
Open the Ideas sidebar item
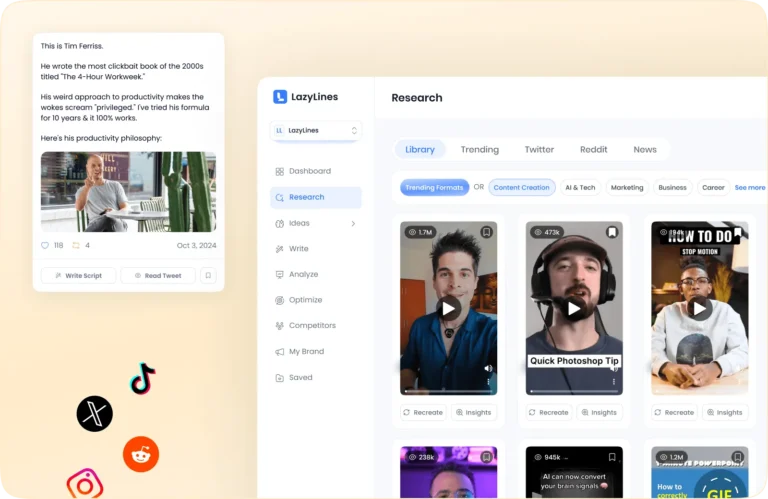[316, 223]
